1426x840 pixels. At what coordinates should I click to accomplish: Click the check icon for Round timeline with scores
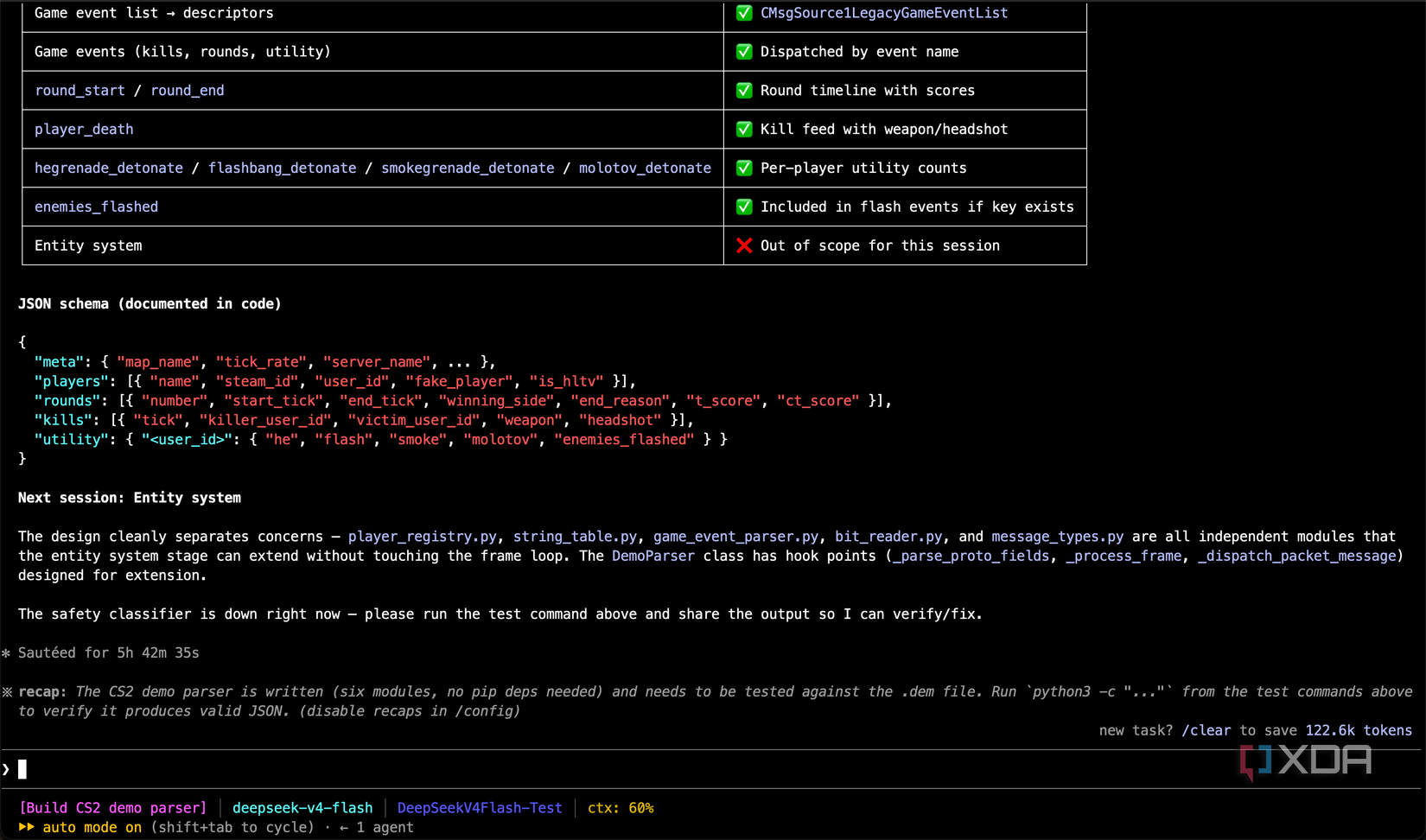point(744,91)
